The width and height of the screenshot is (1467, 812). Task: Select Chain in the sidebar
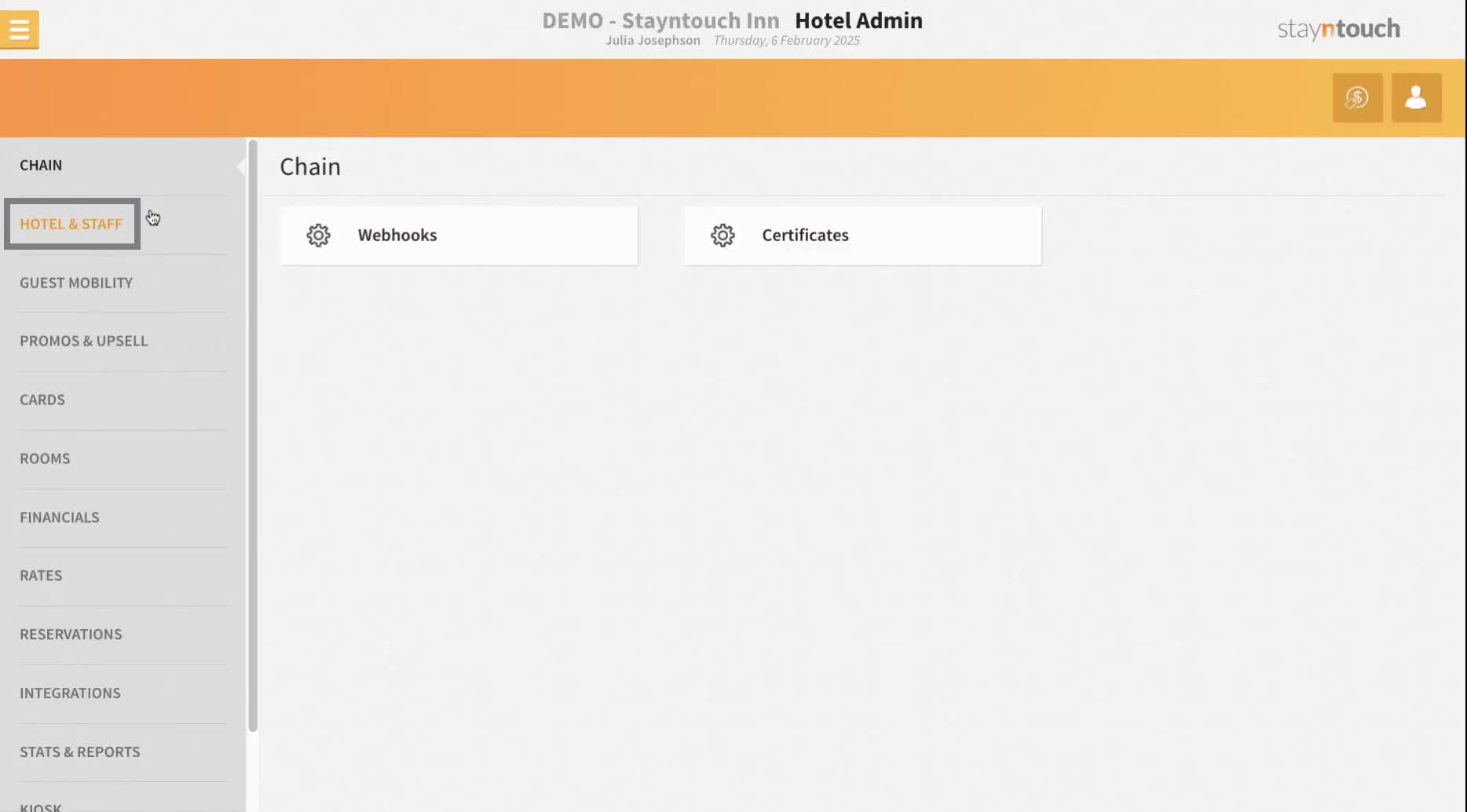tap(41, 166)
